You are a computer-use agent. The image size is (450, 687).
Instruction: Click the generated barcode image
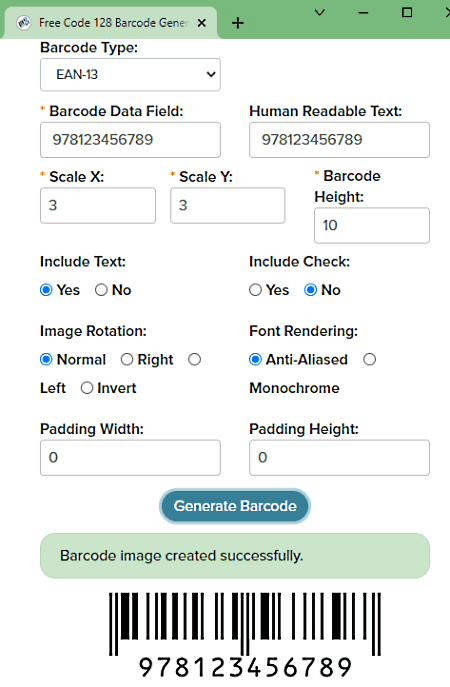pyautogui.click(x=245, y=635)
